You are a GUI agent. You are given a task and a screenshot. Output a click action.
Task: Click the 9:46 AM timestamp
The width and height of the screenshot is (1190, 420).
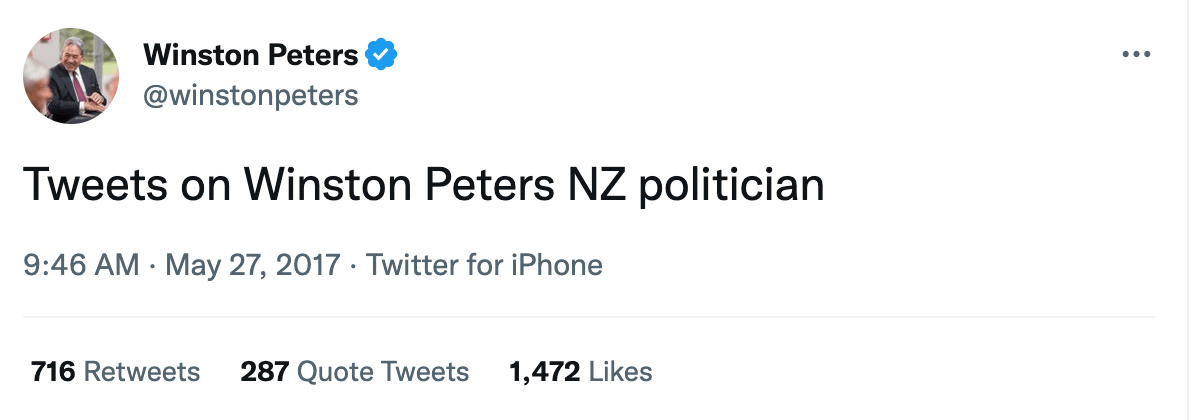(x=81, y=265)
